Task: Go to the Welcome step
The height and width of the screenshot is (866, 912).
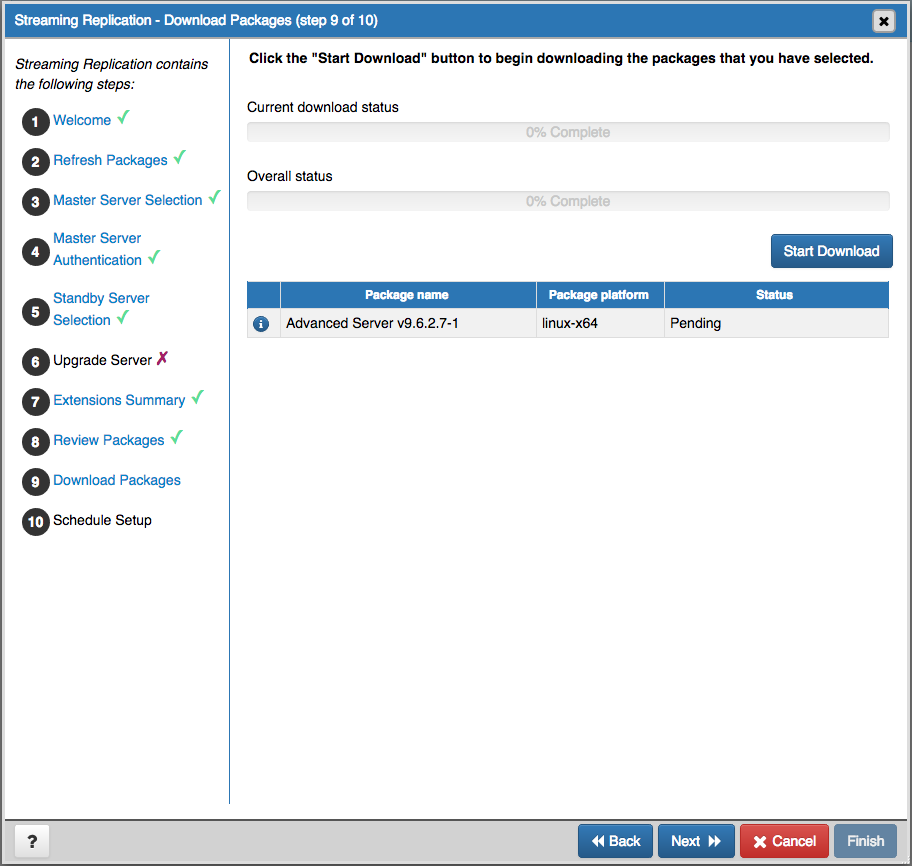Action: [82, 120]
